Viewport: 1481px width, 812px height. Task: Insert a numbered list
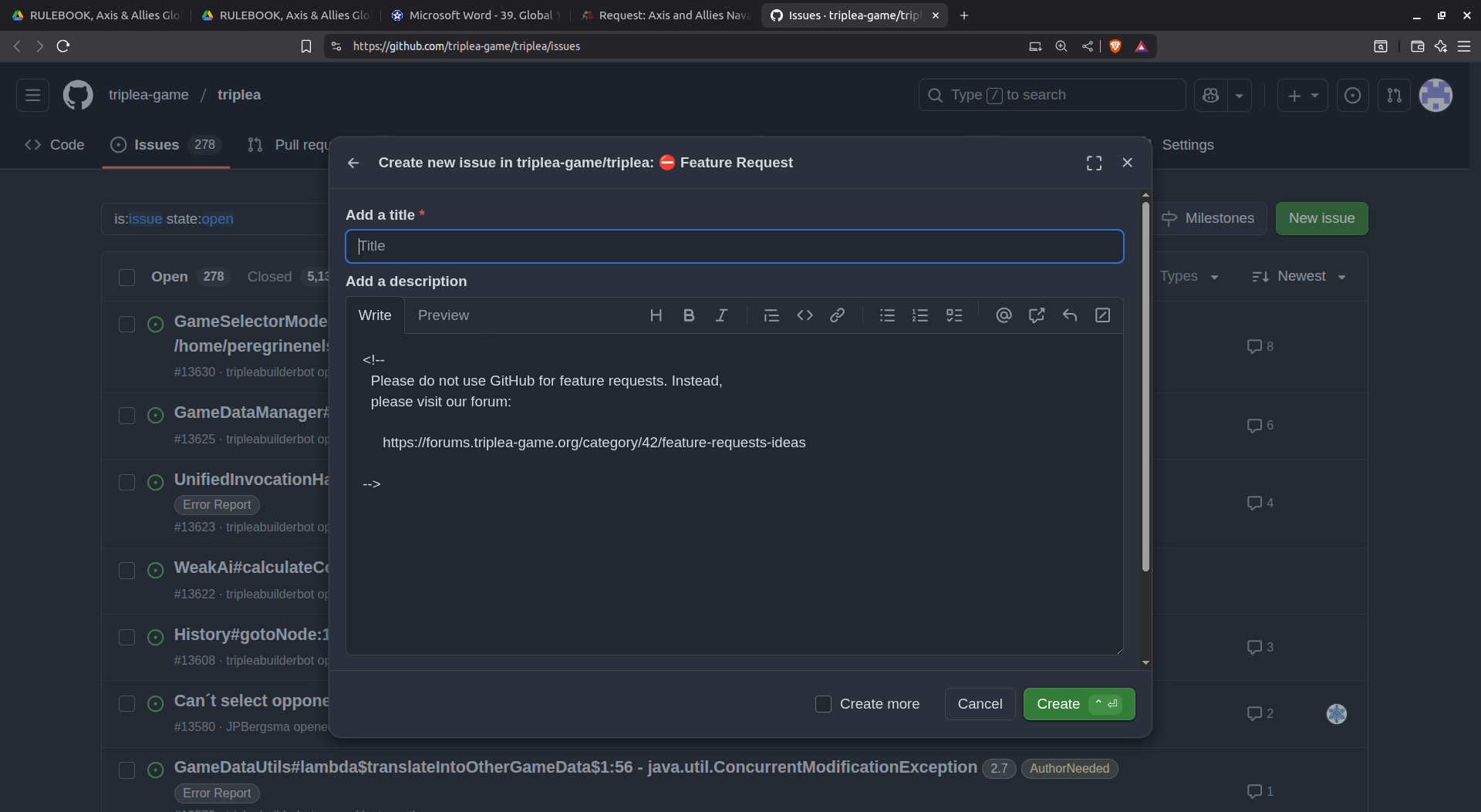pyautogui.click(x=919, y=315)
